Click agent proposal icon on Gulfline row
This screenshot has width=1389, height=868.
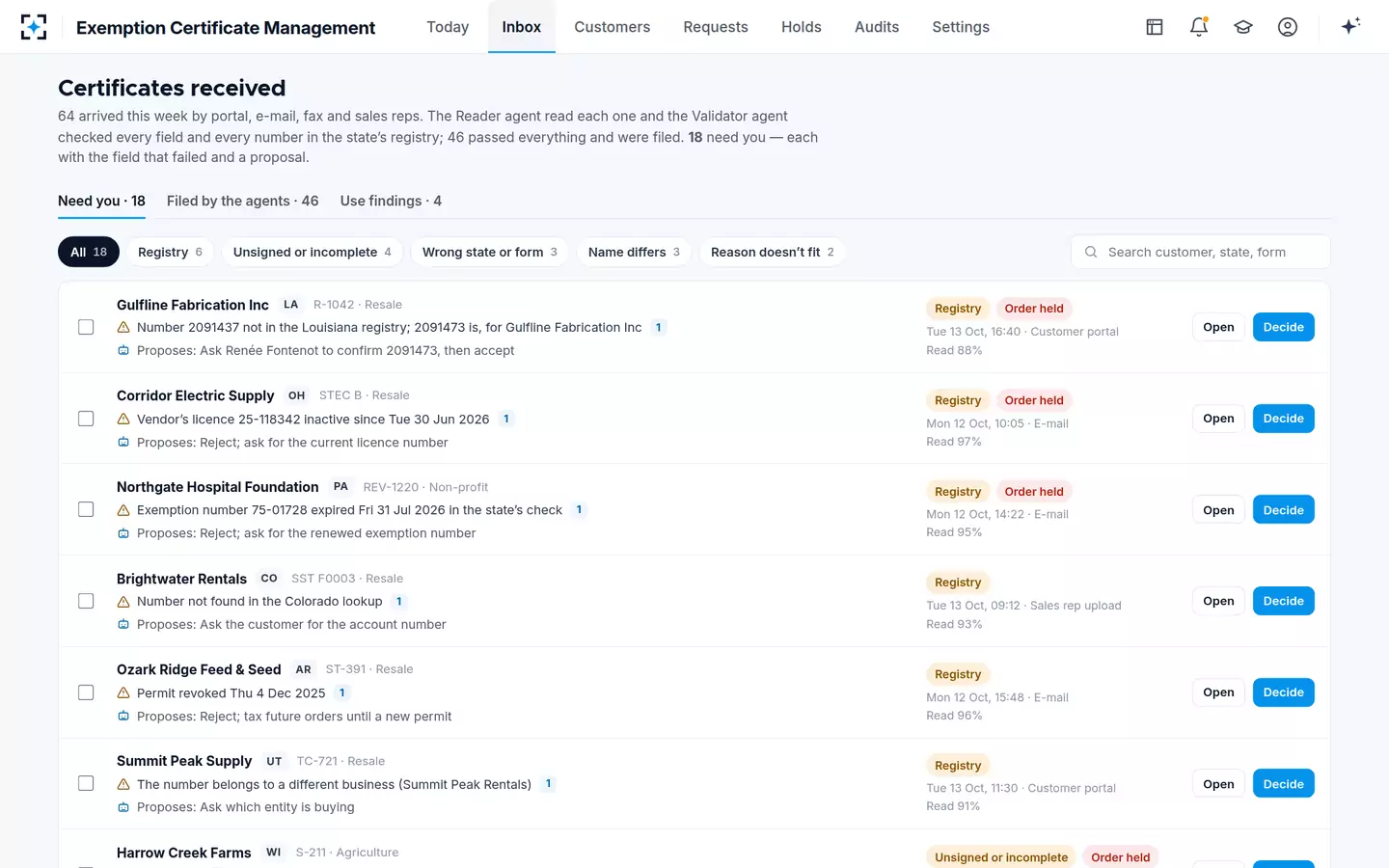pos(123,351)
